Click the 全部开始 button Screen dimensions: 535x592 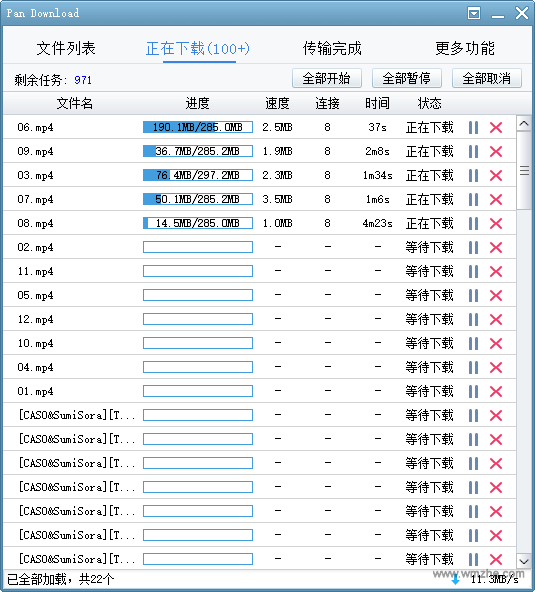click(x=327, y=78)
